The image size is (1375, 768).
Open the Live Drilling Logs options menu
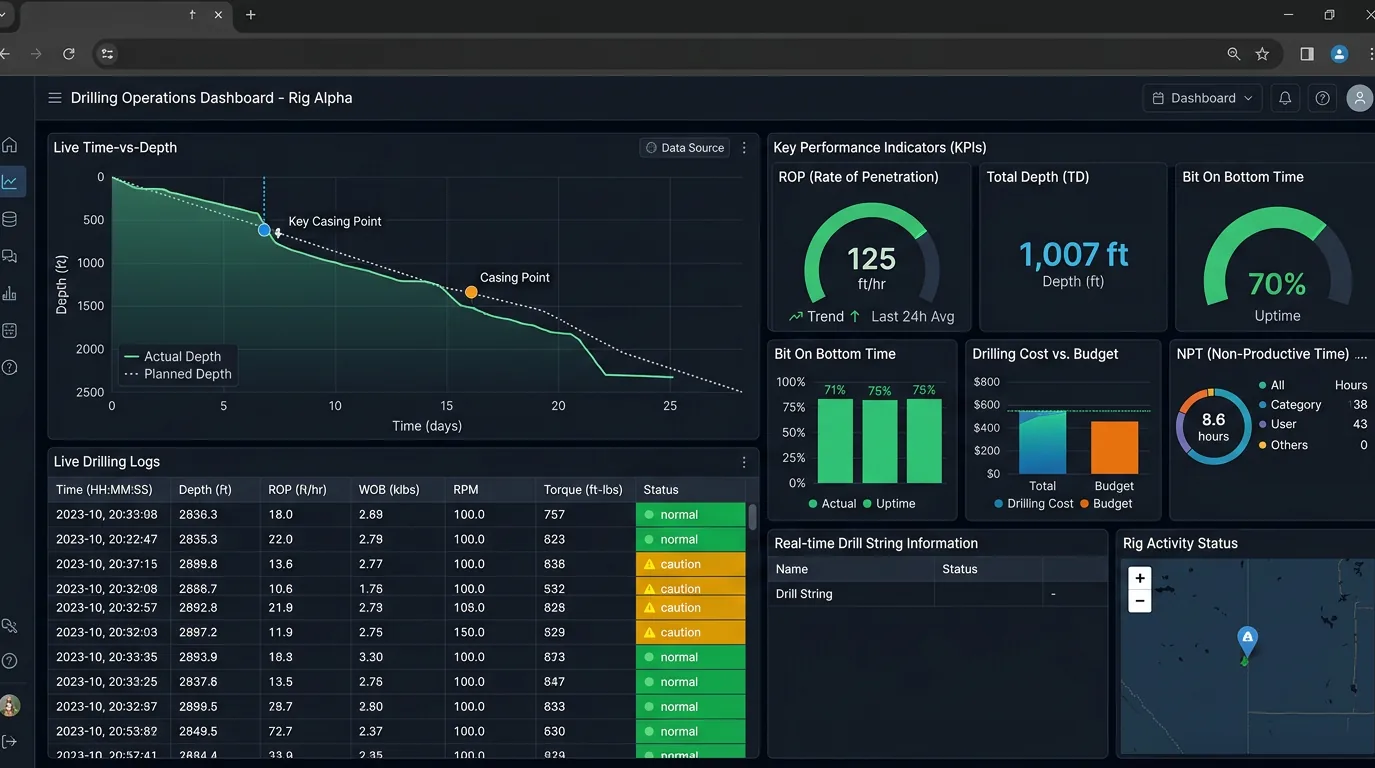tap(744, 462)
